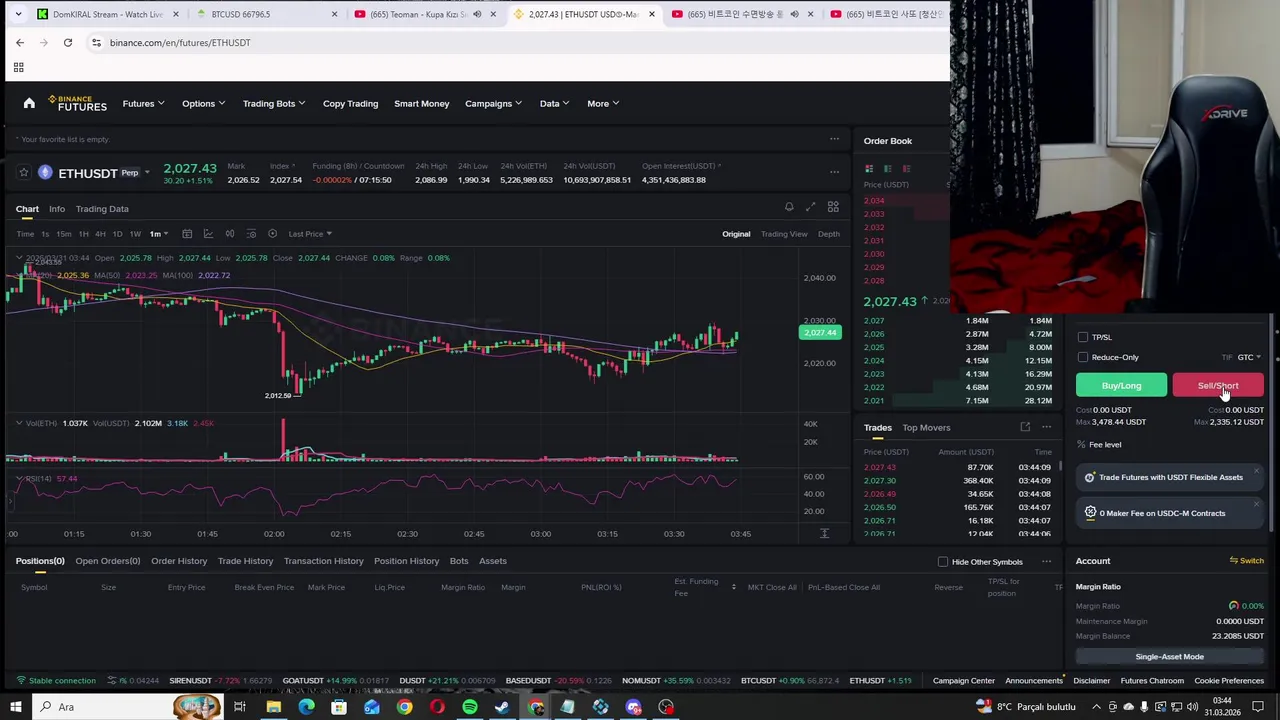
Task: Open the Binance home icon
Action: [x=29, y=103]
